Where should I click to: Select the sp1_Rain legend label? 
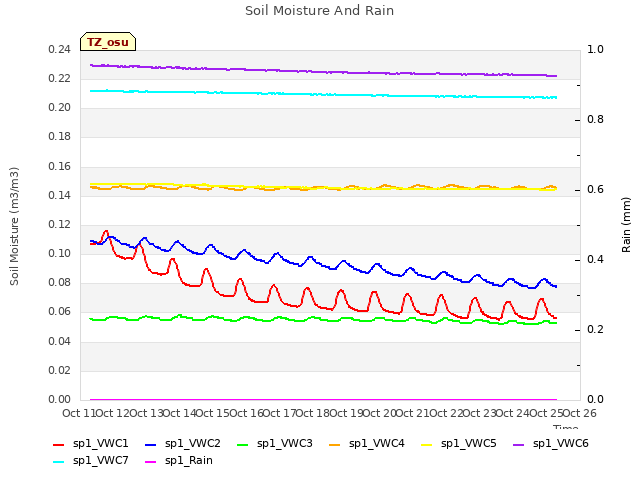189,461
